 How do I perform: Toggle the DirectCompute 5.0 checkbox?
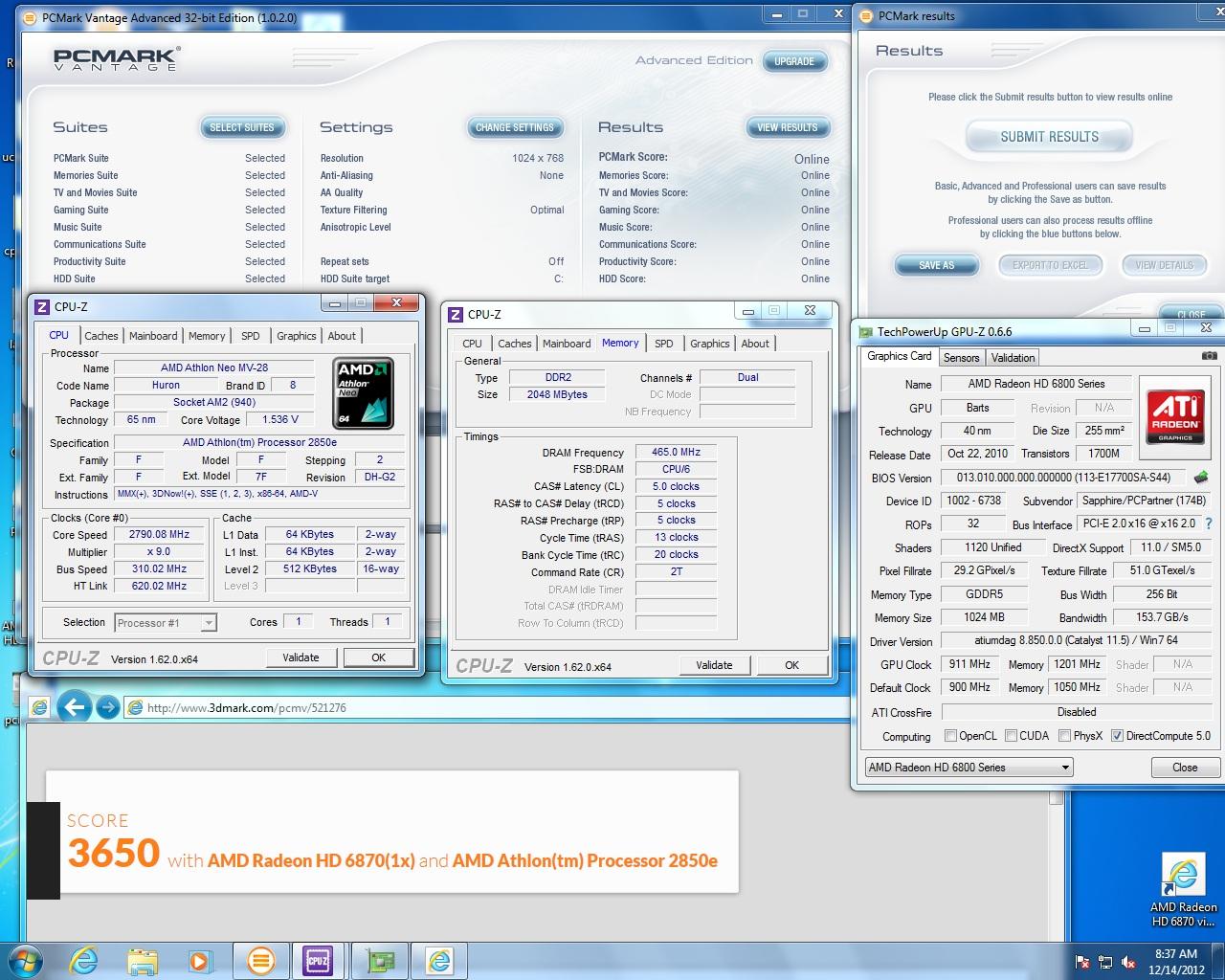(x=1117, y=736)
